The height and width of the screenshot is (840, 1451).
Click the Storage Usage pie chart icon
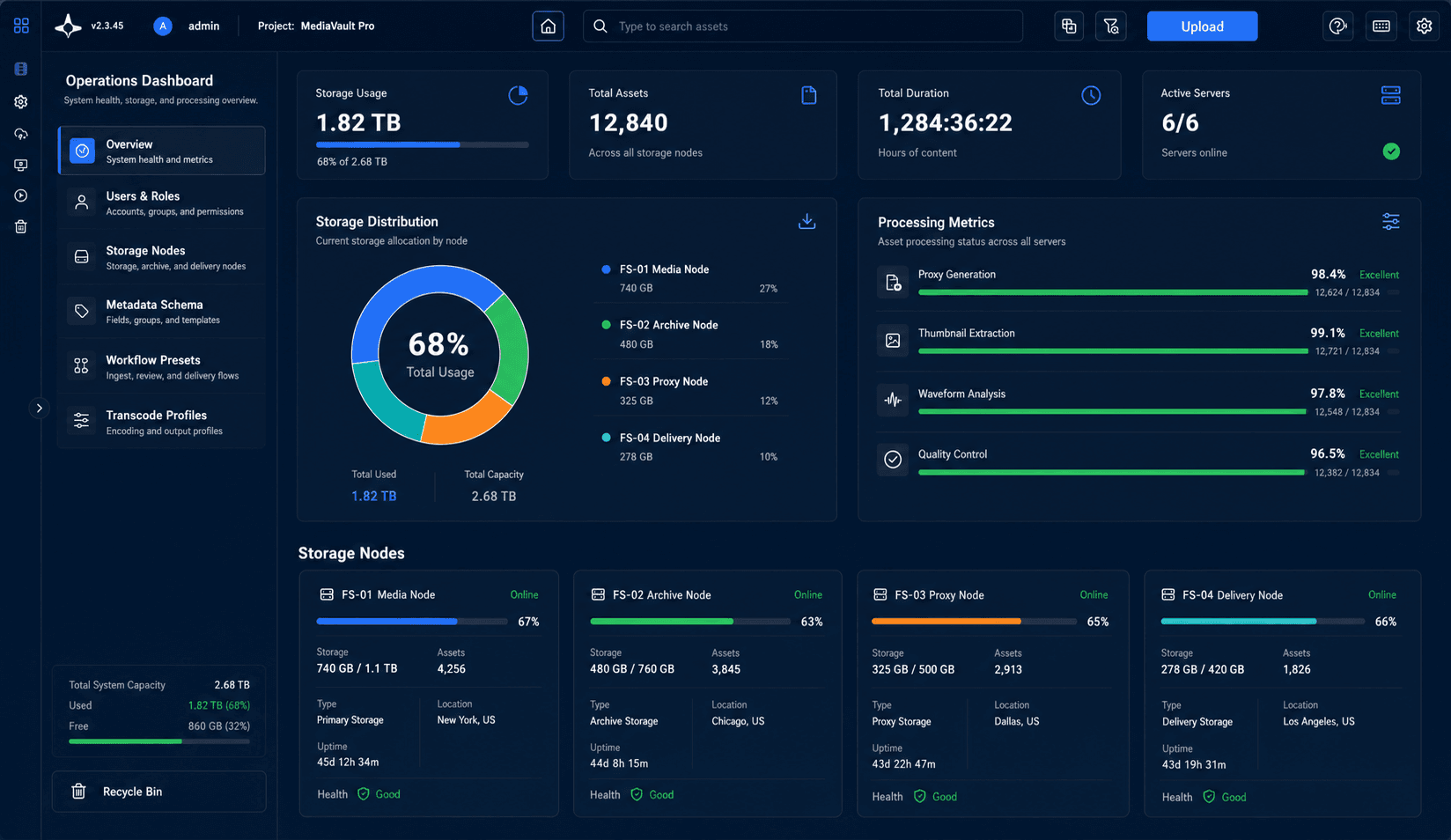tap(519, 95)
